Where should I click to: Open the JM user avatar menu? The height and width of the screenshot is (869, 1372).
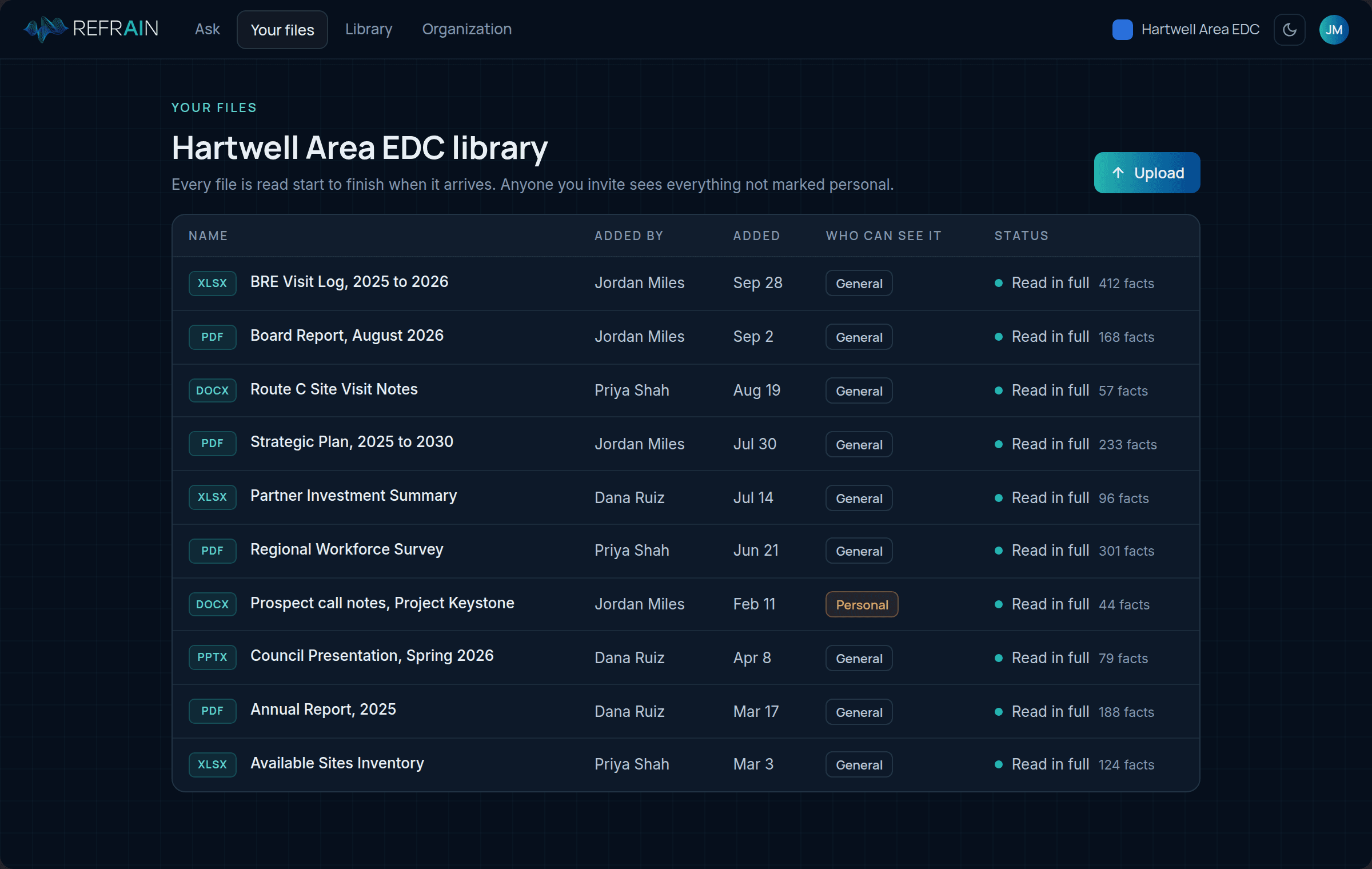click(x=1334, y=30)
